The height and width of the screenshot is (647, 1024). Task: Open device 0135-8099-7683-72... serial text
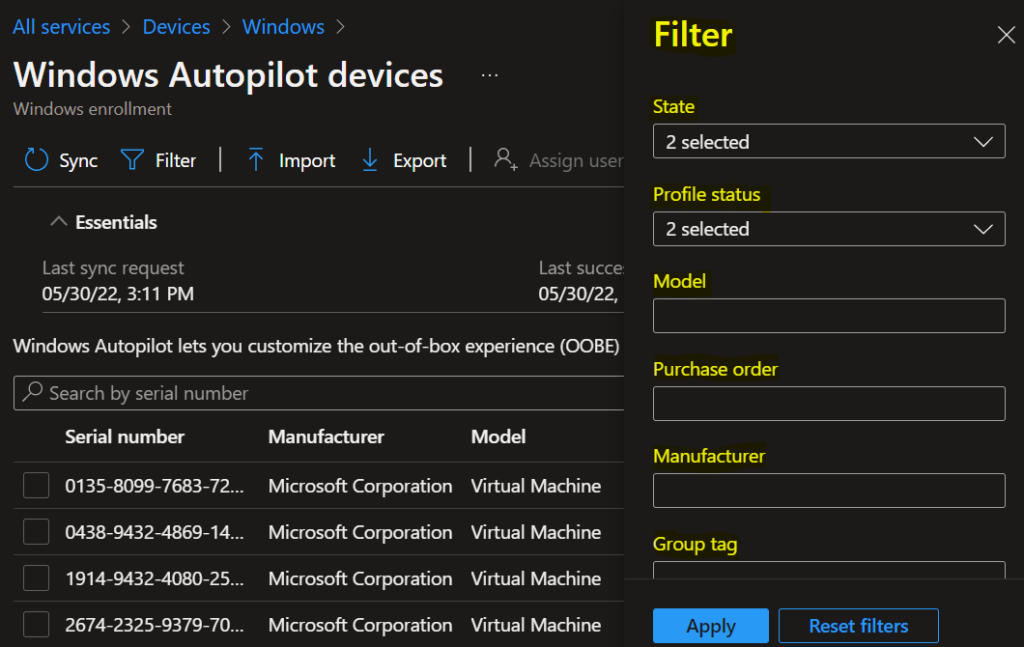(154, 486)
